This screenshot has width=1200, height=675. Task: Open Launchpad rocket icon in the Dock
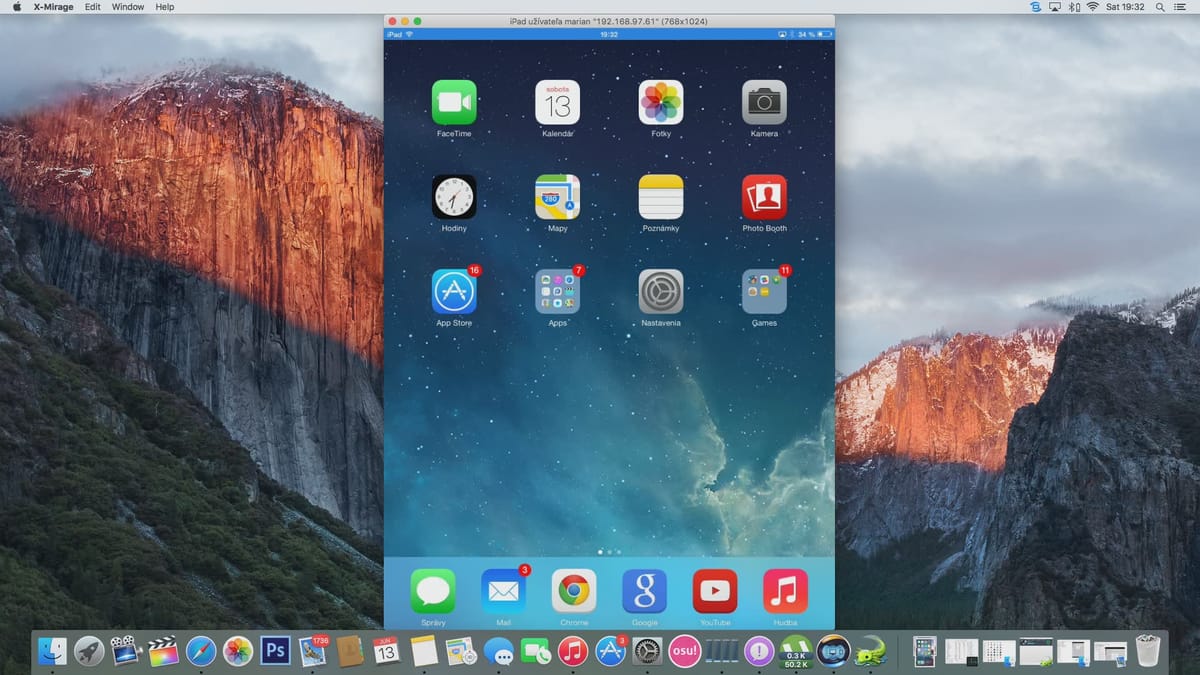(x=89, y=652)
